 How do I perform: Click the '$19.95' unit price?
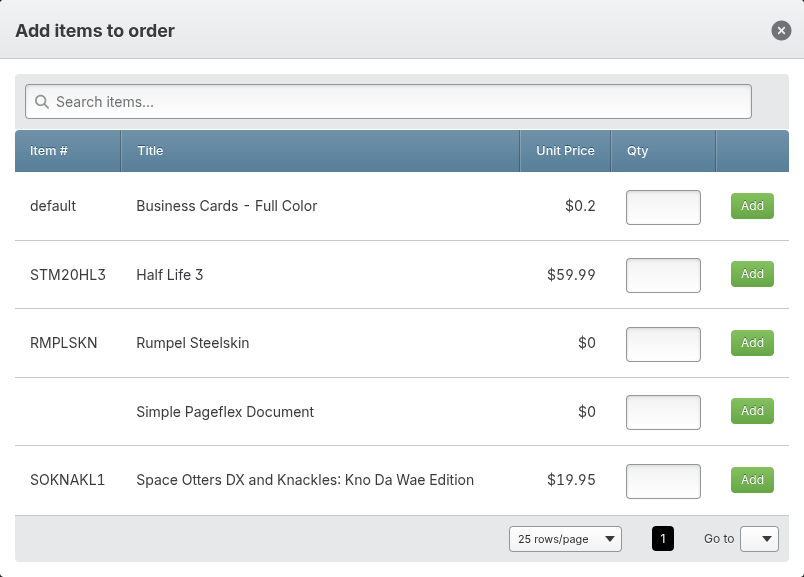(571, 480)
